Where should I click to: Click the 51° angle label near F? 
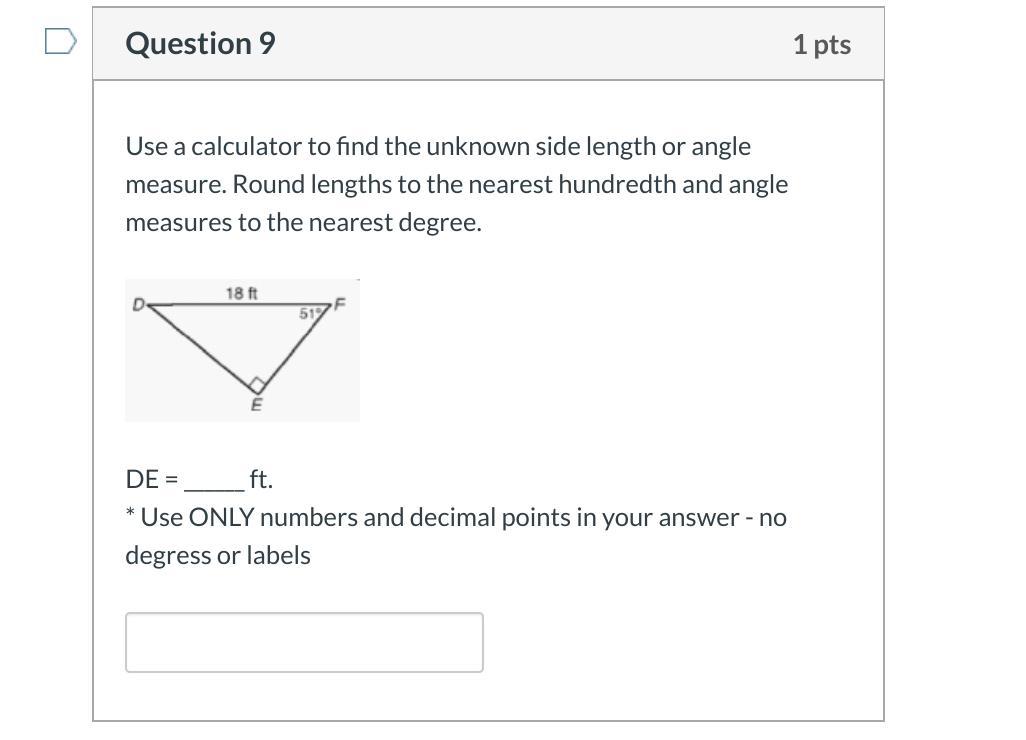pos(311,314)
